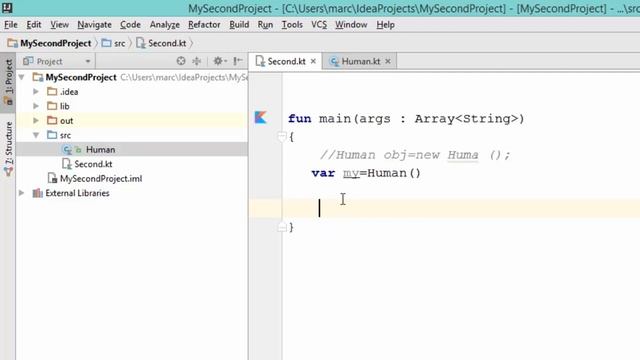Select External Libraries in tree
The height and width of the screenshot is (360, 640).
pyautogui.click(x=77, y=193)
